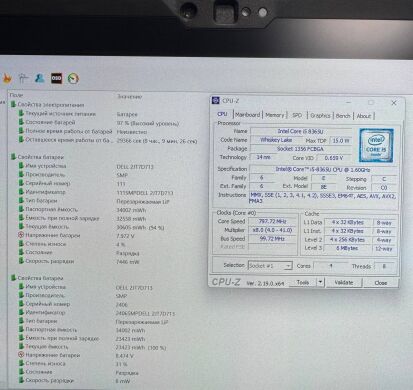Click the Technology value 14 nm
The width and height of the screenshot is (413, 390).
tap(264, 157)
